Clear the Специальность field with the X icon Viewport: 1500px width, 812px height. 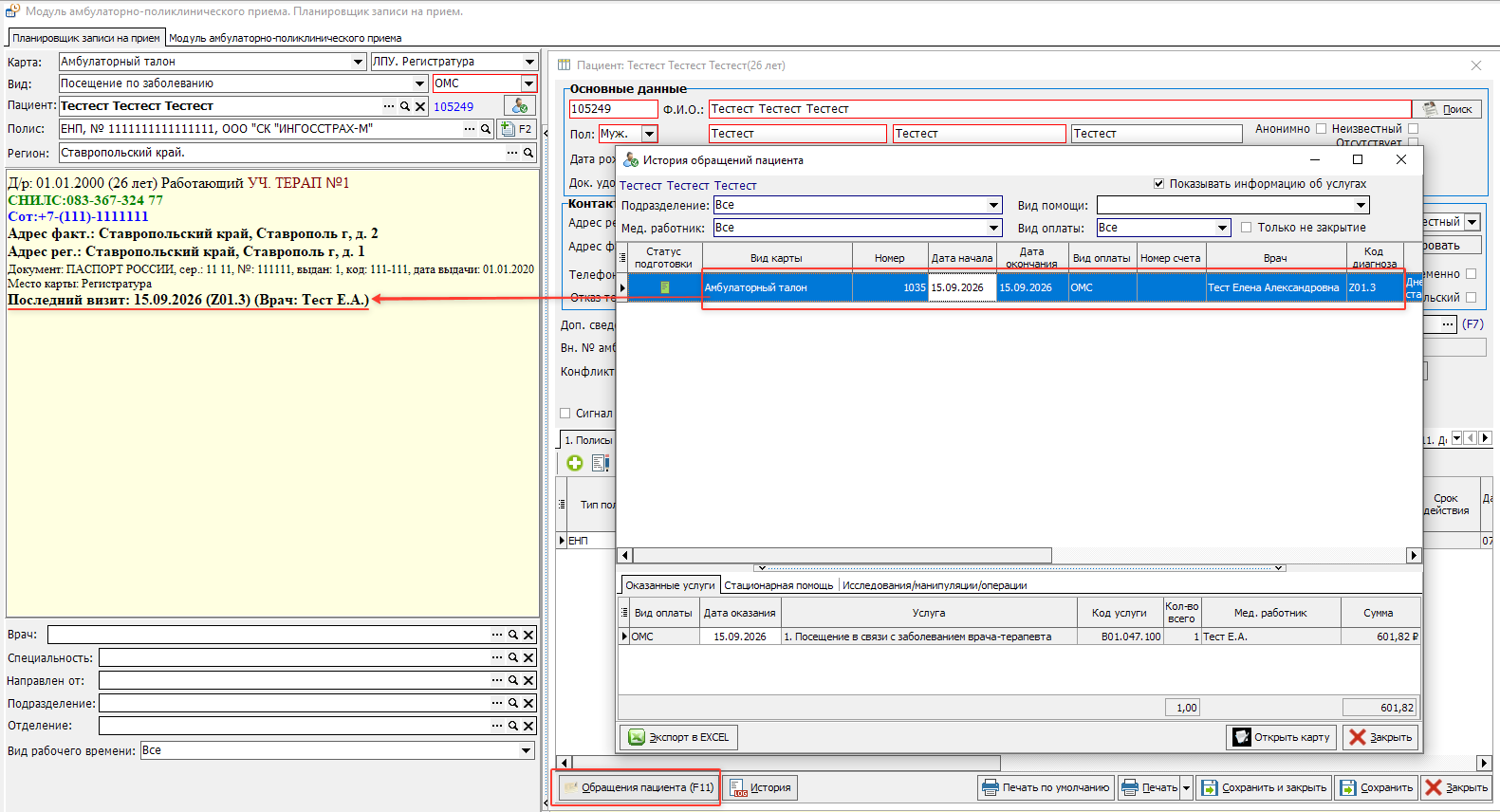tap(529, 657)
